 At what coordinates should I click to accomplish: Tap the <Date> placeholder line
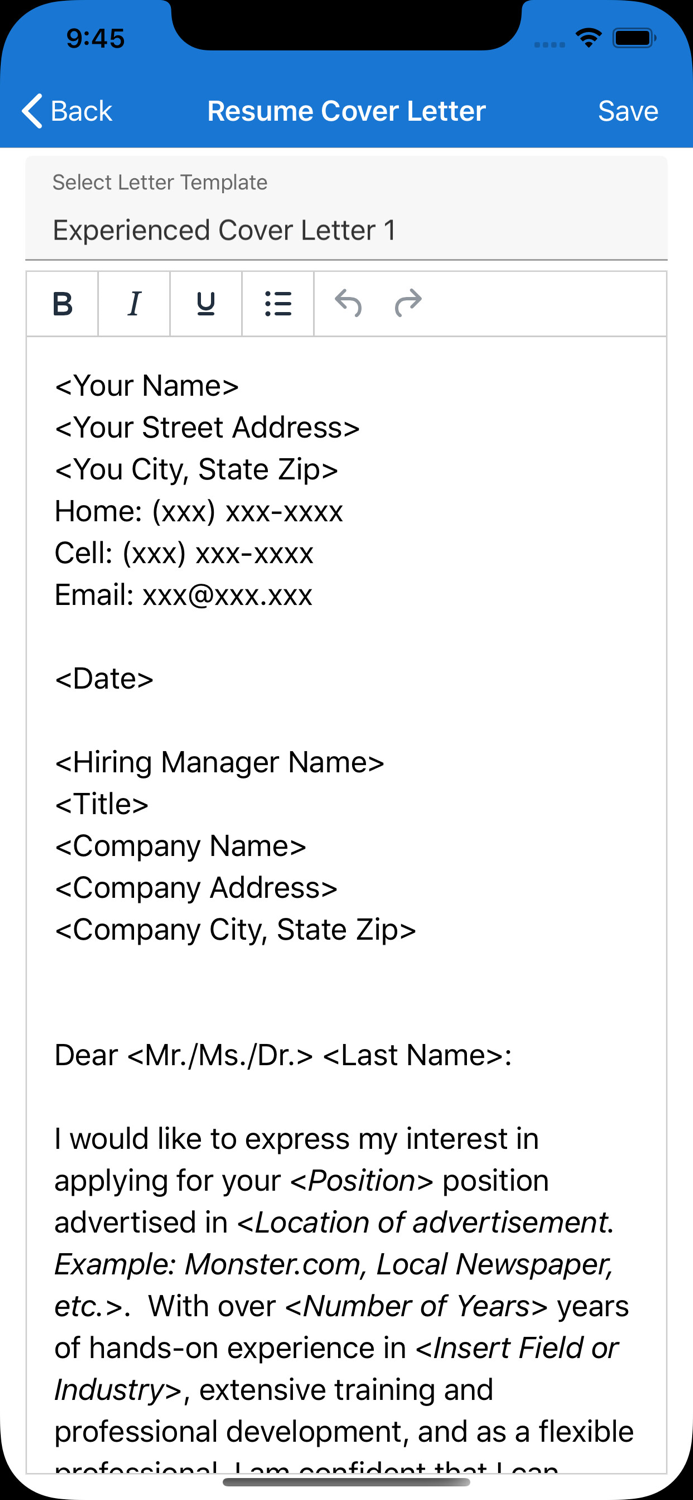pos(104,679)
